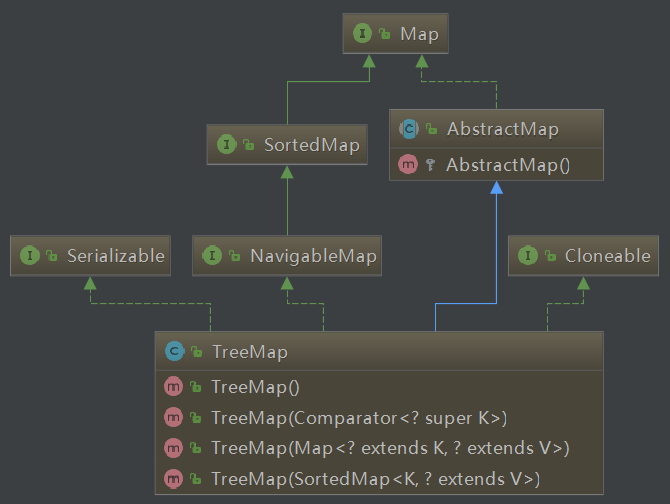Screen dimensions: 670x504
Task: Click the public lock icon on AbstractMap header
Action: click(x=432, y=129)
